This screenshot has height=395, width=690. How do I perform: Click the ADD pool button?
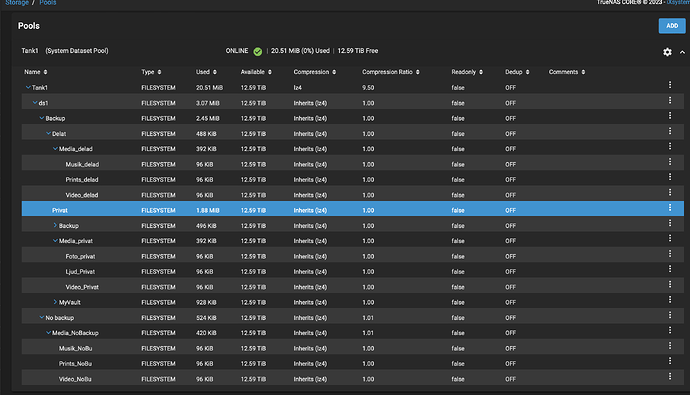672,26
